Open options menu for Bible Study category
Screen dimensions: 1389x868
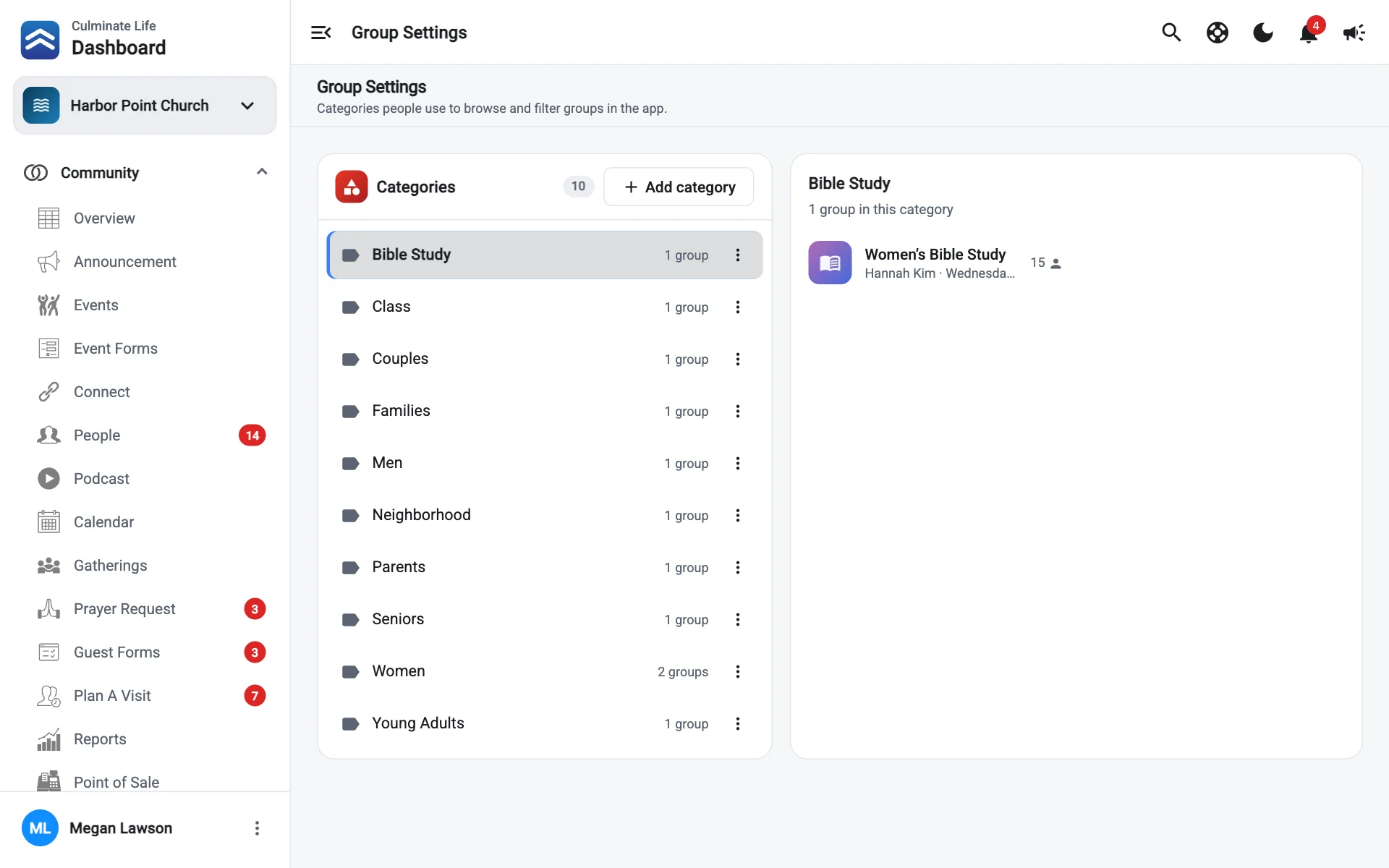coord(738,255)
